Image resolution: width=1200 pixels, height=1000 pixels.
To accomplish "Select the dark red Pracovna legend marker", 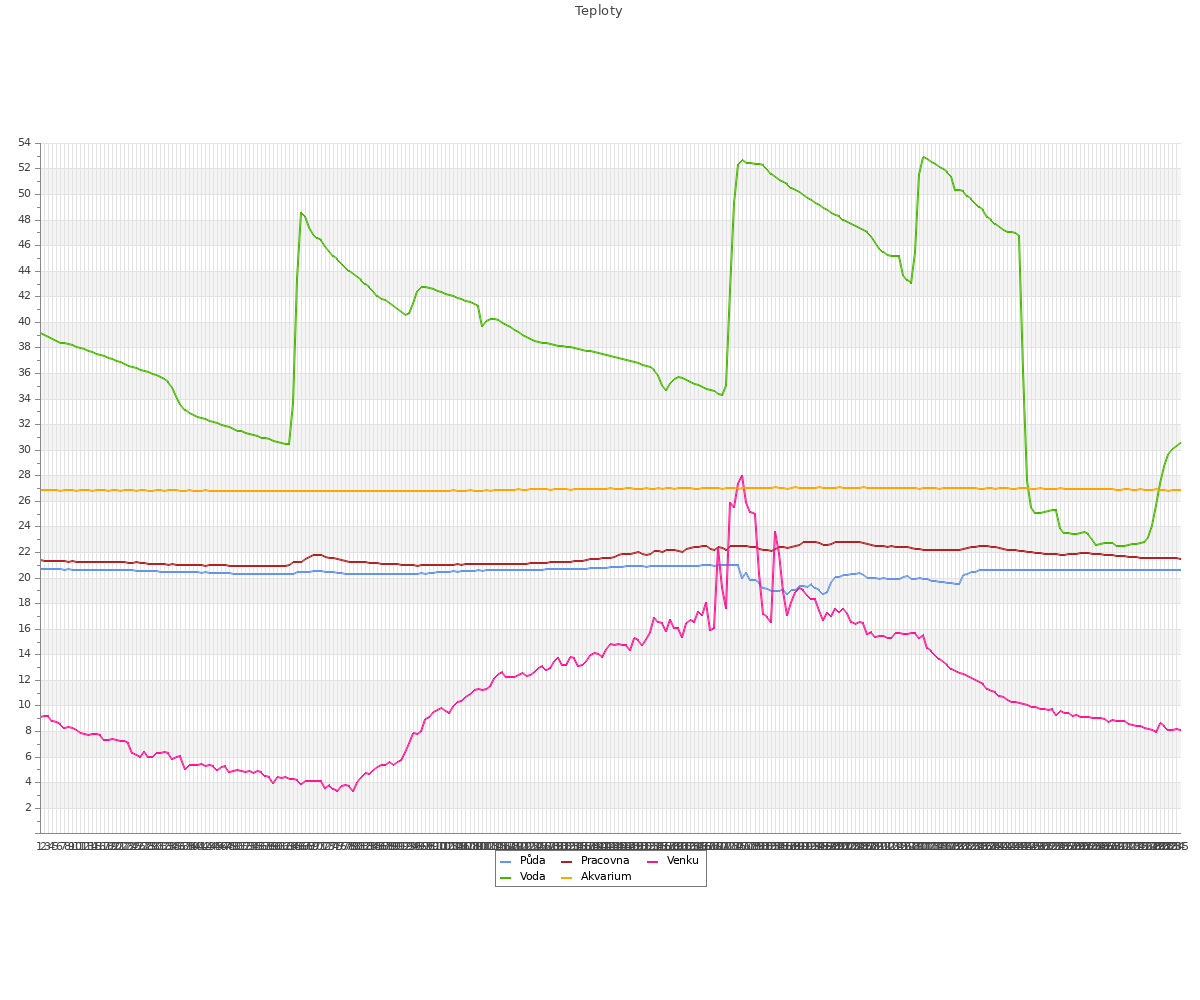I will [567, 861].
